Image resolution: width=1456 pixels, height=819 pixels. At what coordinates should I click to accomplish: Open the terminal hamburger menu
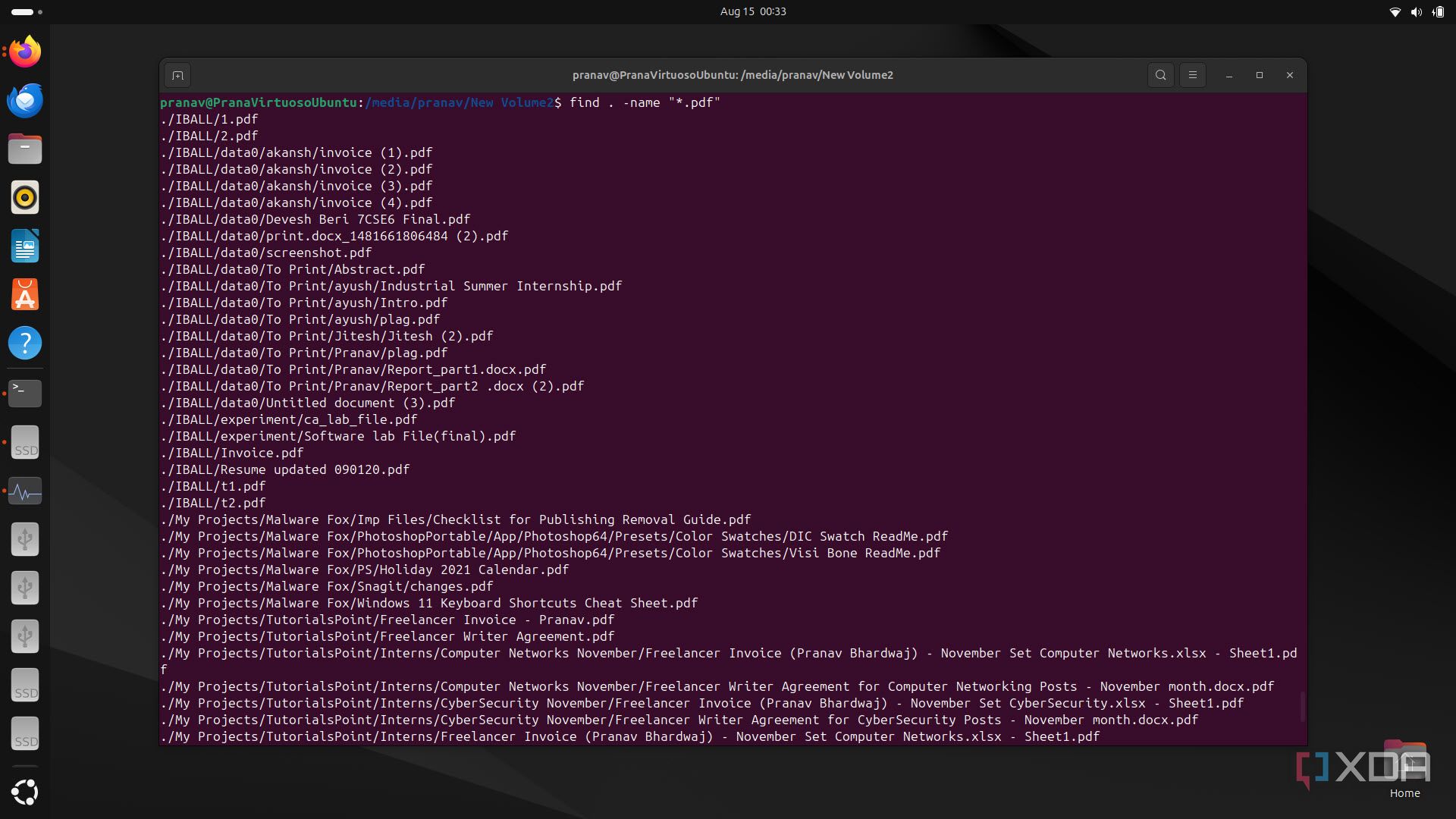1192,75
